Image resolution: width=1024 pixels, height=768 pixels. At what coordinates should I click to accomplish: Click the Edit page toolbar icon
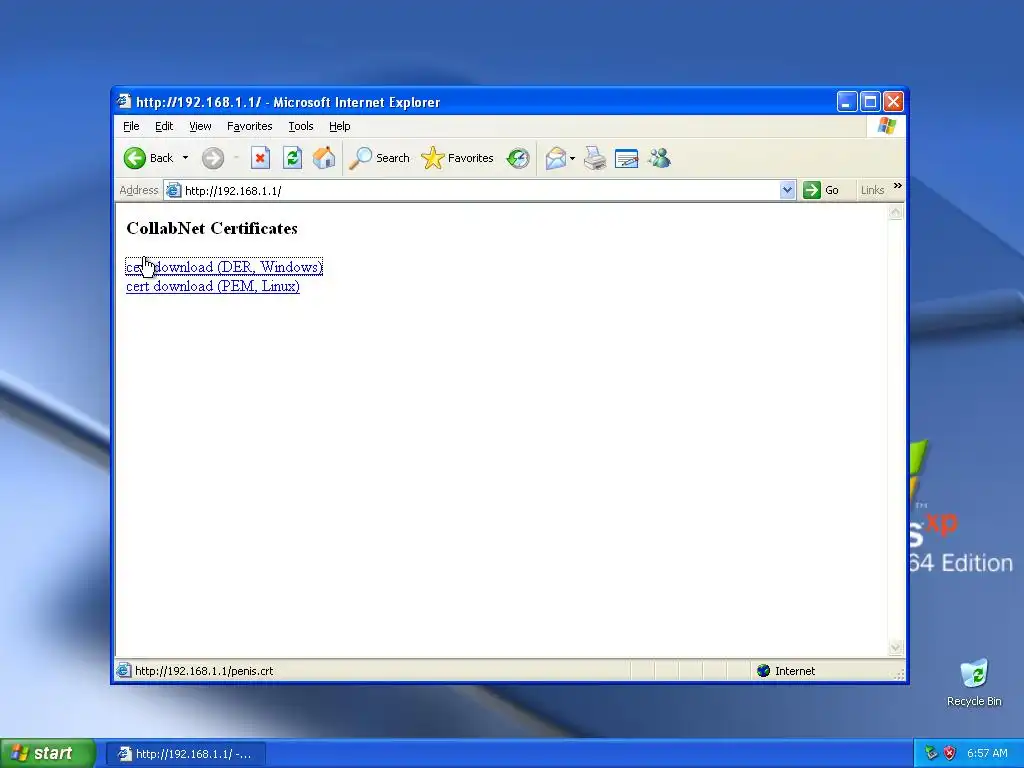626,158
